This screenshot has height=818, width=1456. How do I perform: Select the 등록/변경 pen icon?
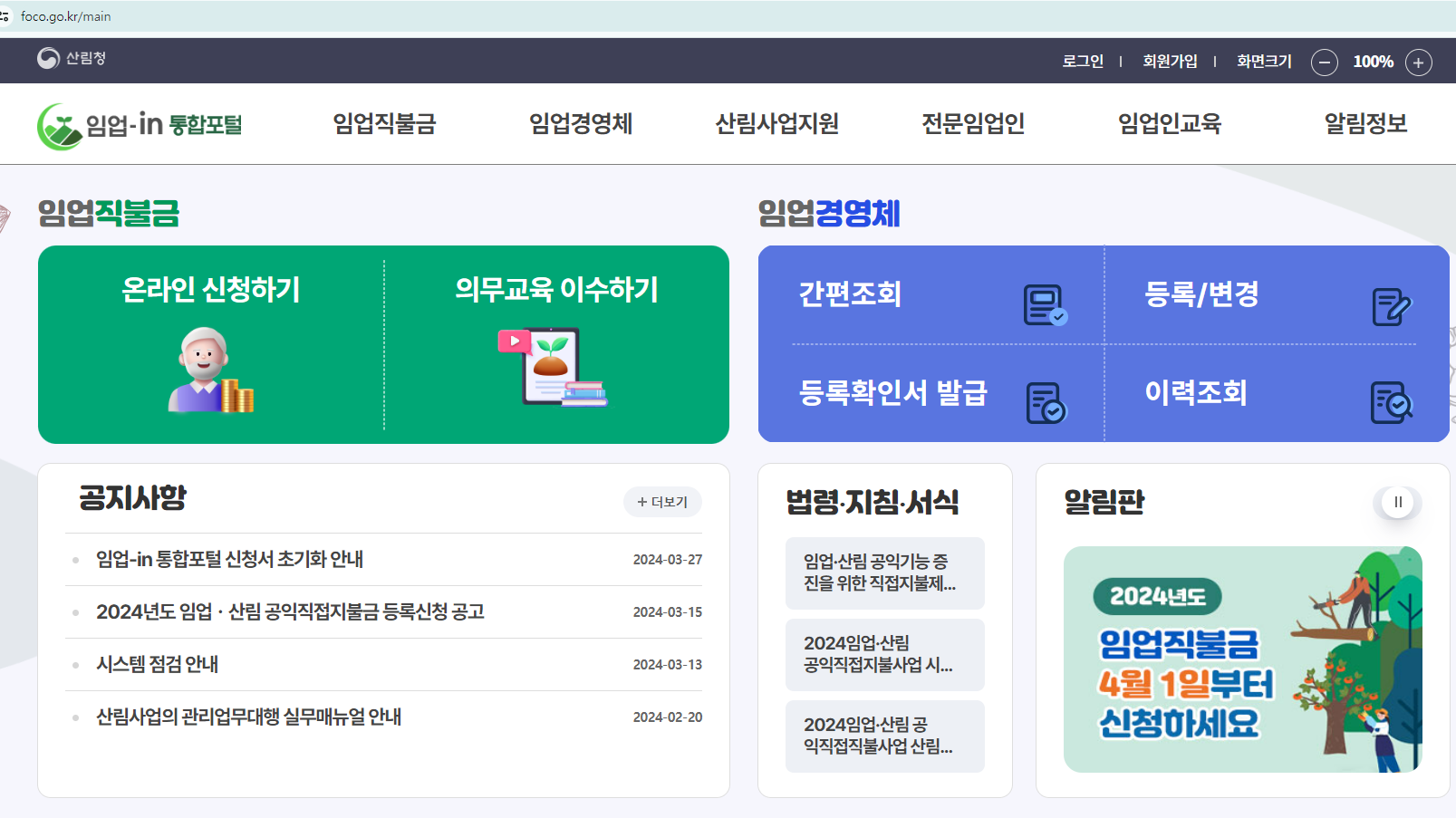tap(1393, 306)
